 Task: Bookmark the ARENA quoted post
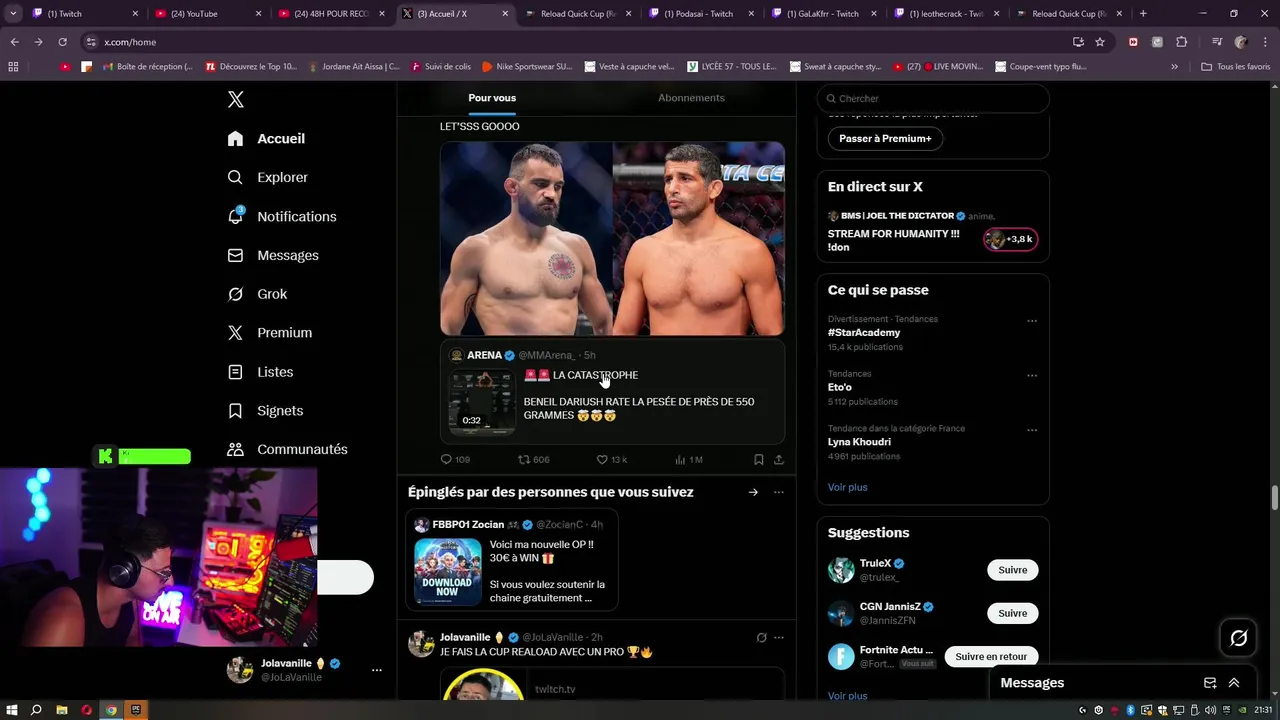[759, 459]
